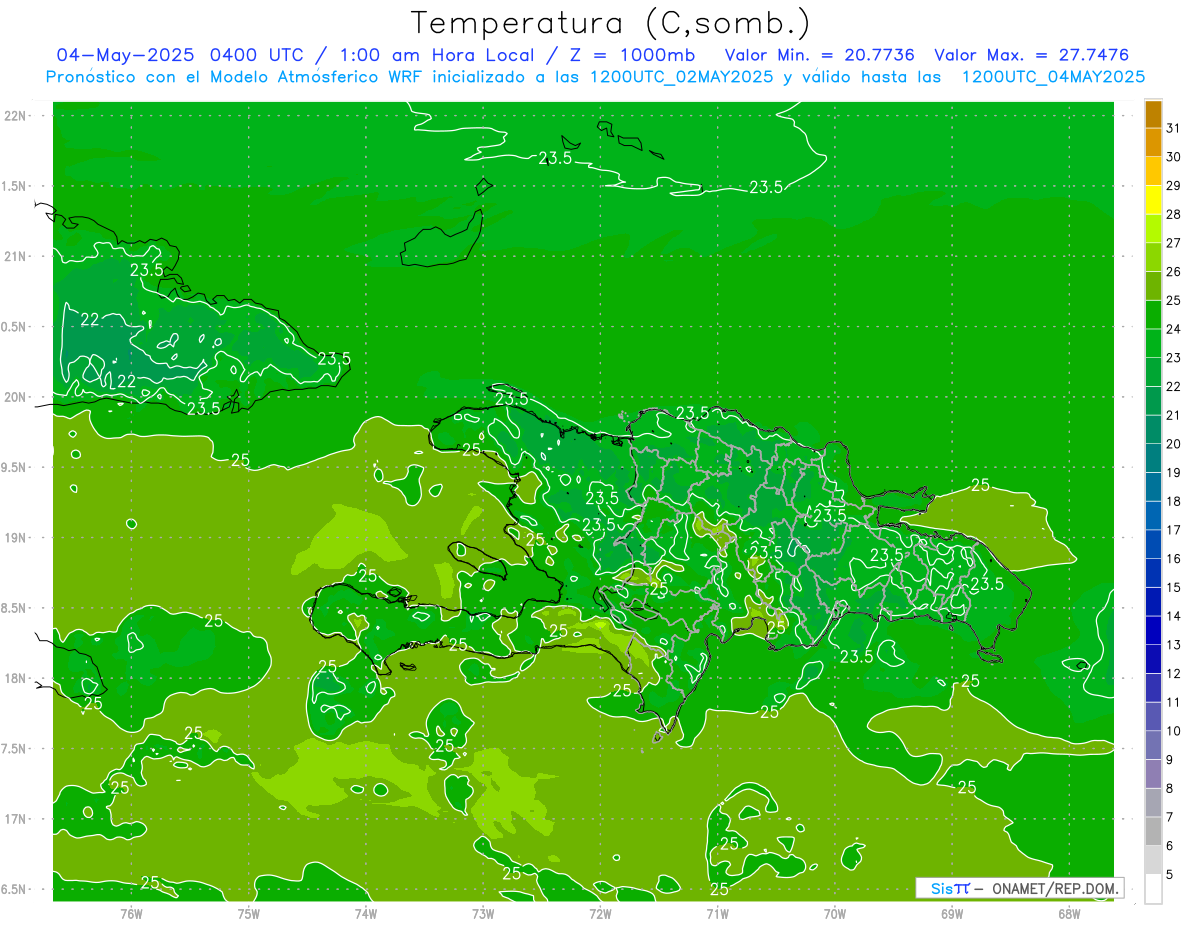1200x927 pixels.
Task: Click the "18N" latitude axis label
Action: (x=16, y=678)
